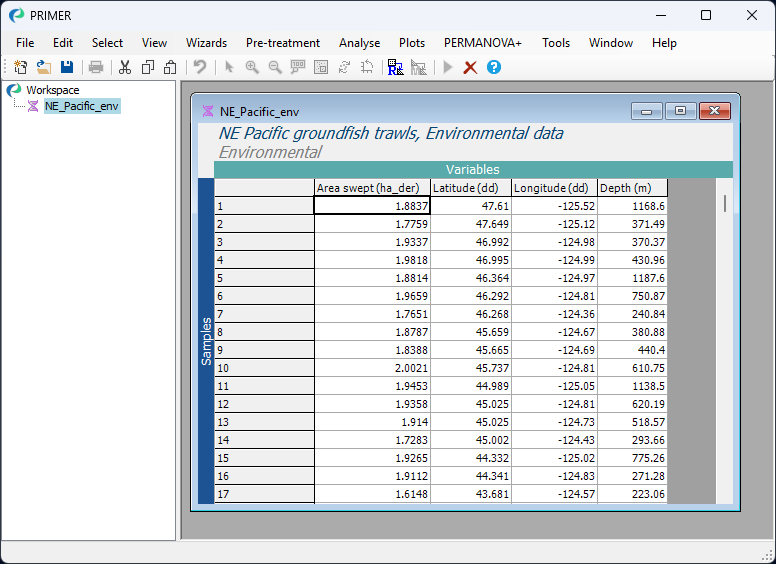Click the Copy icon in toolbar
Image resolution: width=776 pixels, height=564 pixels.
pyautogui.click(x=148, y=67)
